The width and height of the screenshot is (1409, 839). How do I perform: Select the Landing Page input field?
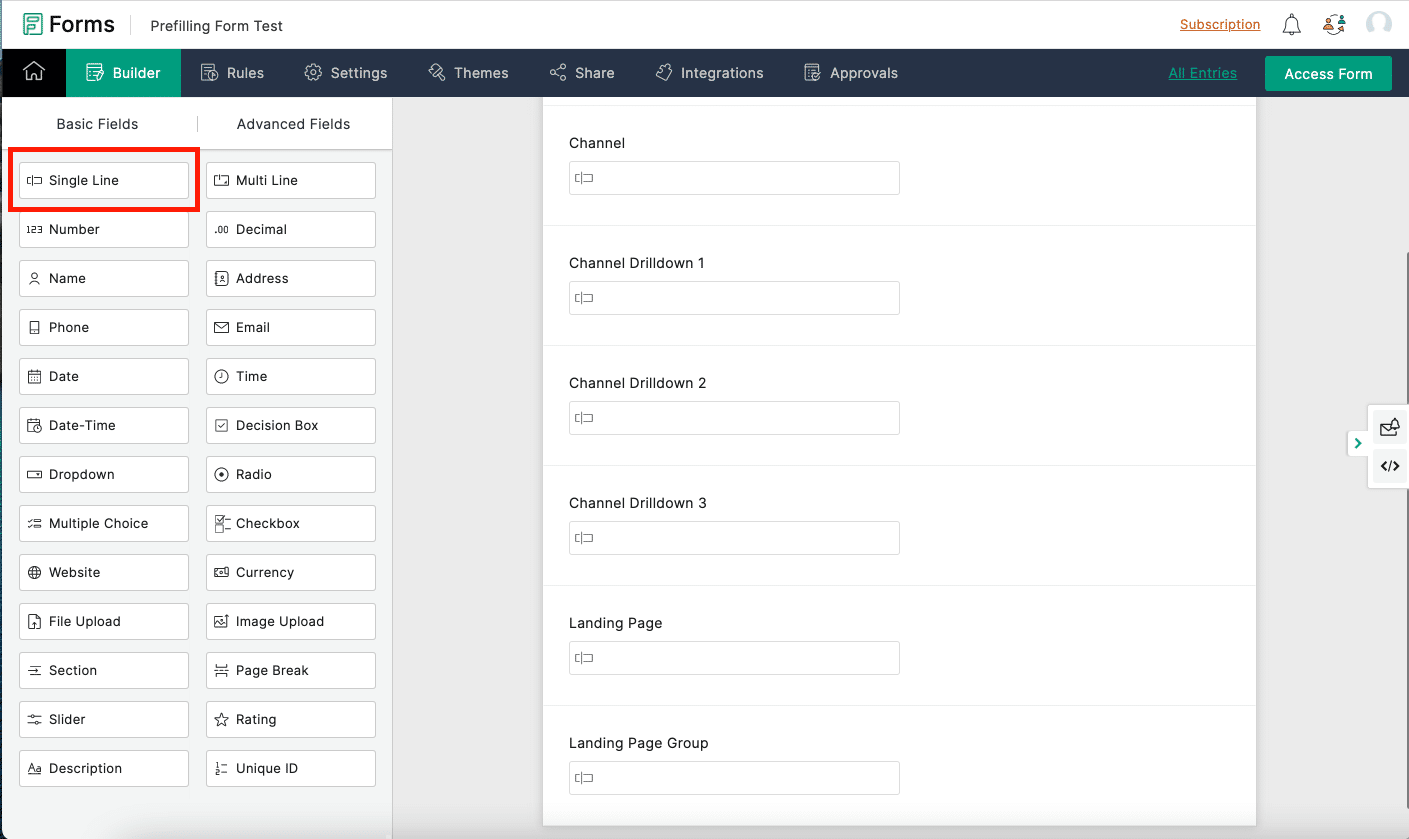point(734,658)
